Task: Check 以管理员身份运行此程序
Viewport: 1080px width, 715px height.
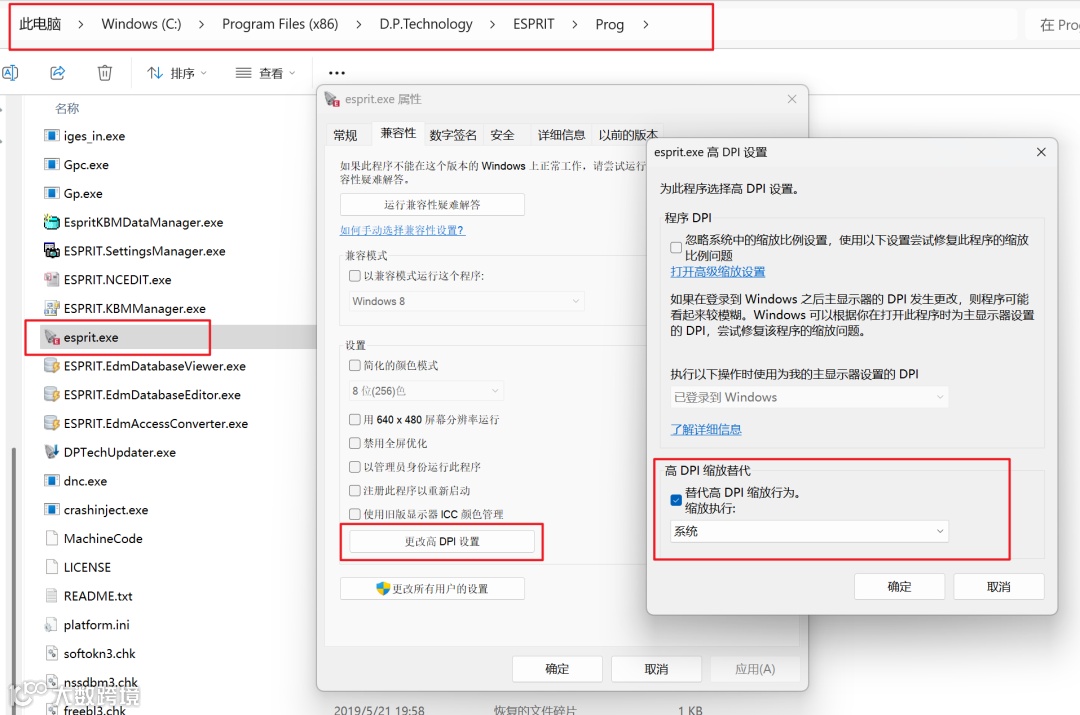Action: tap(355, 466)
